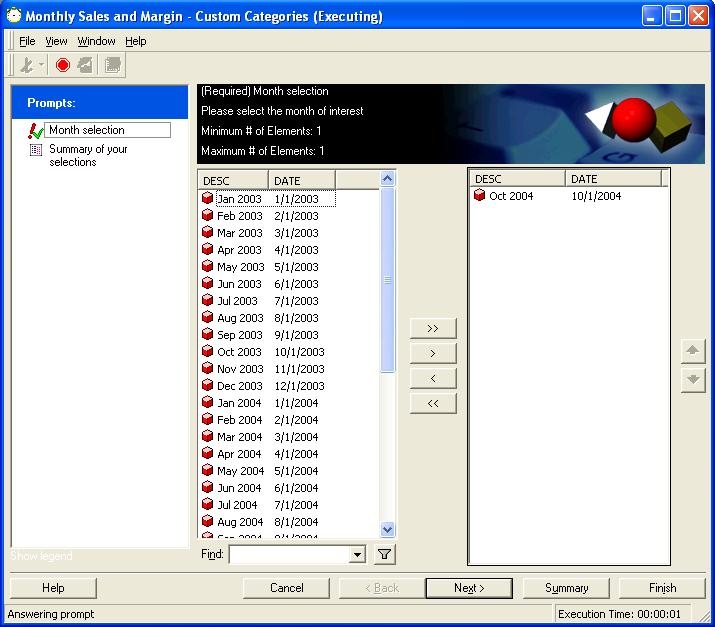Remove selected month with < button

tap(433, 378)
